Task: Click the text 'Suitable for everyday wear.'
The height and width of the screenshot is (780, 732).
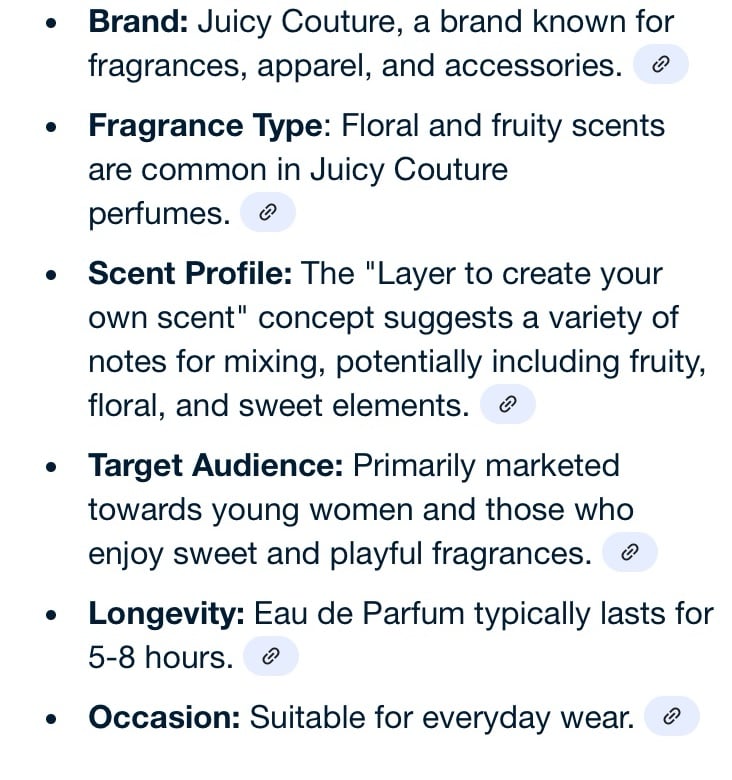Action: click(x=442, y=718)
